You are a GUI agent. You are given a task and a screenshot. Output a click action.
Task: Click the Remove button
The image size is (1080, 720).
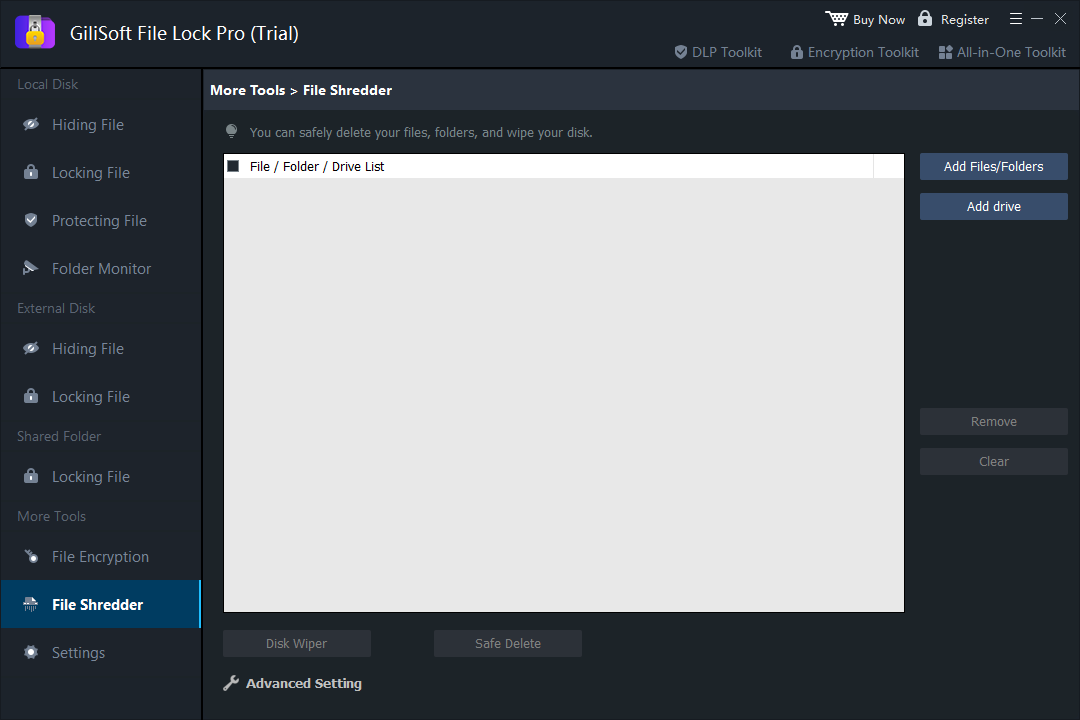click(993, 422)
